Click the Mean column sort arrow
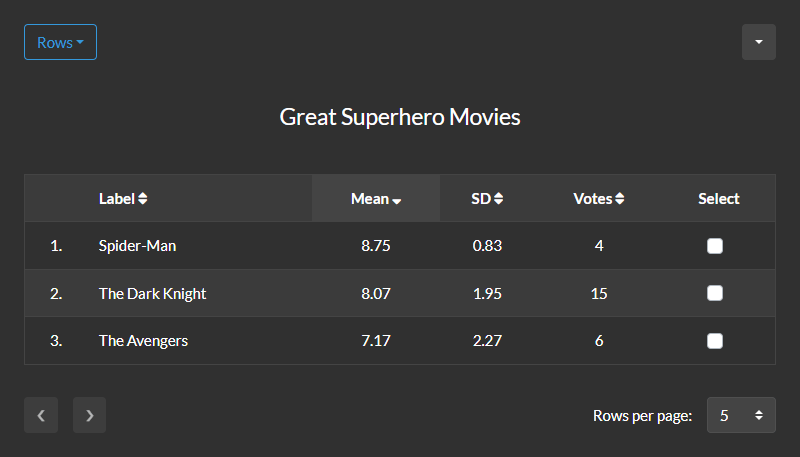 tap(397, 200)
